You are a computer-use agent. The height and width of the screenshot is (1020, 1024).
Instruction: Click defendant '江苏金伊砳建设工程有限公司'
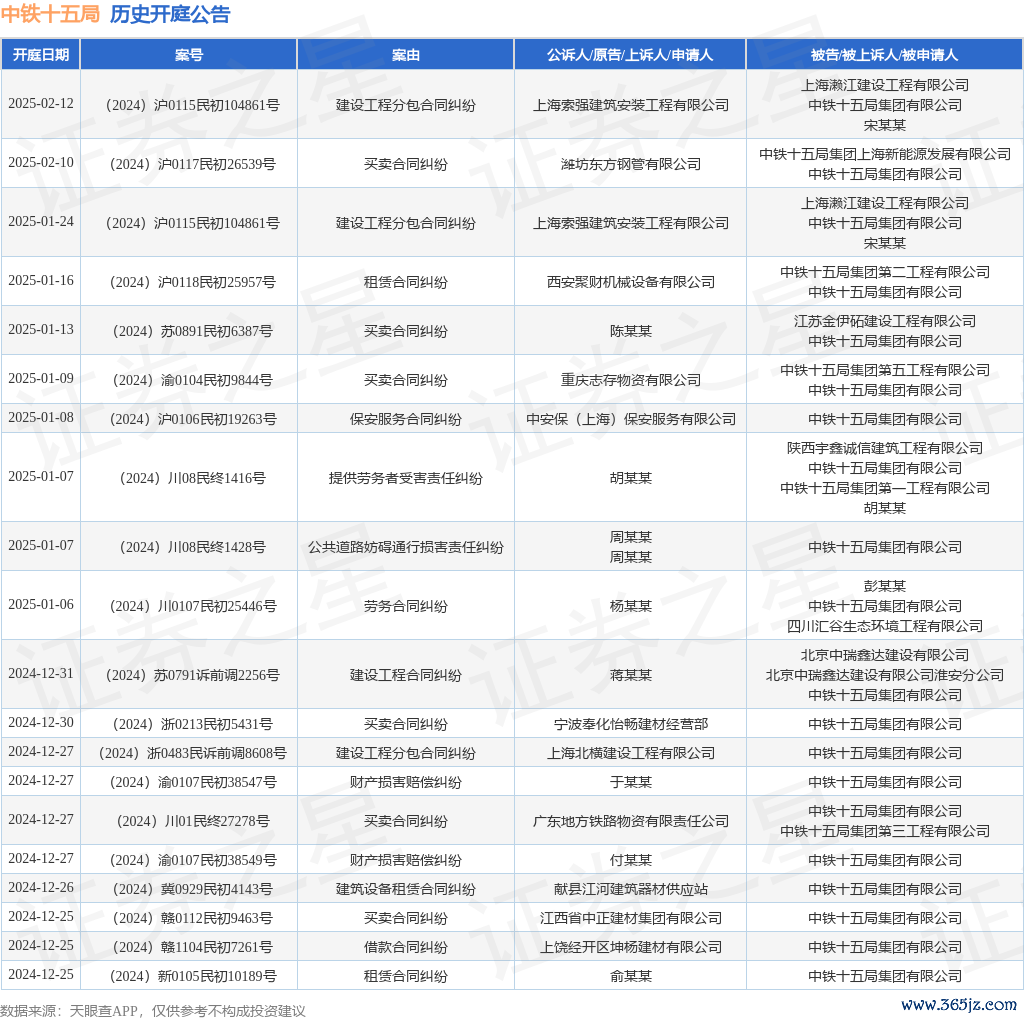[884, 321]
